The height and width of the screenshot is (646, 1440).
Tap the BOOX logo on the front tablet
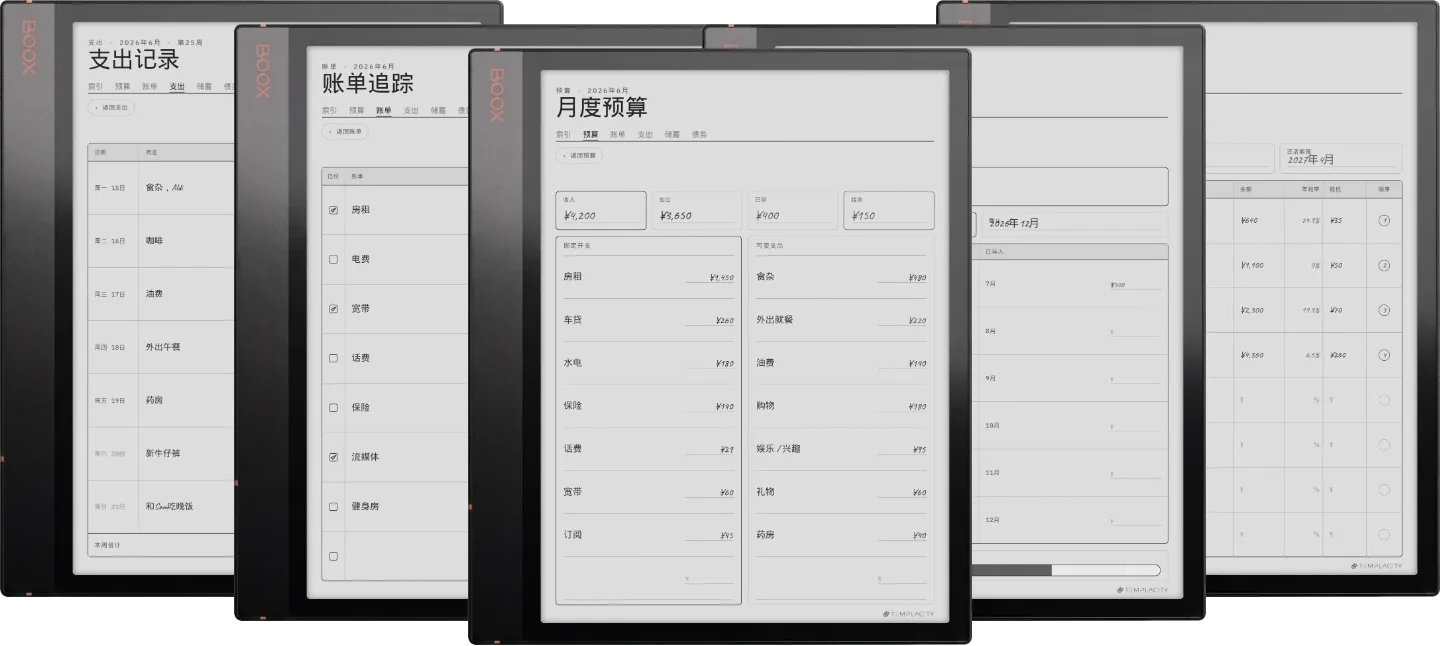point(497,95)
